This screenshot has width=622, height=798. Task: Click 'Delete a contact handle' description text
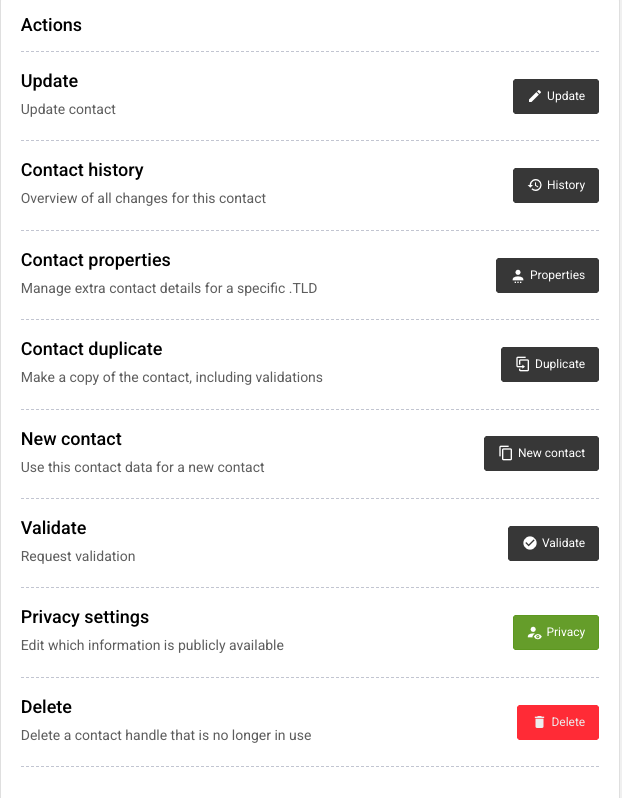coord(166,735)
